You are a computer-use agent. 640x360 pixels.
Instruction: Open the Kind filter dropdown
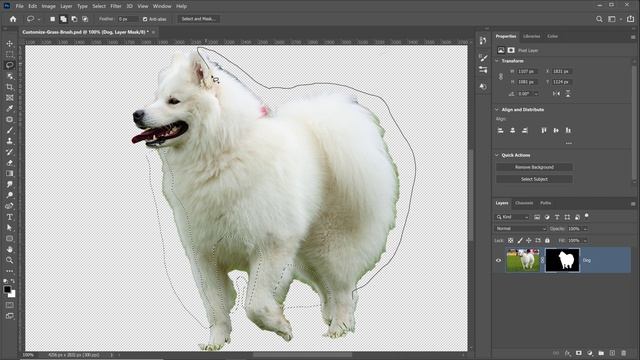pos(513,217)
